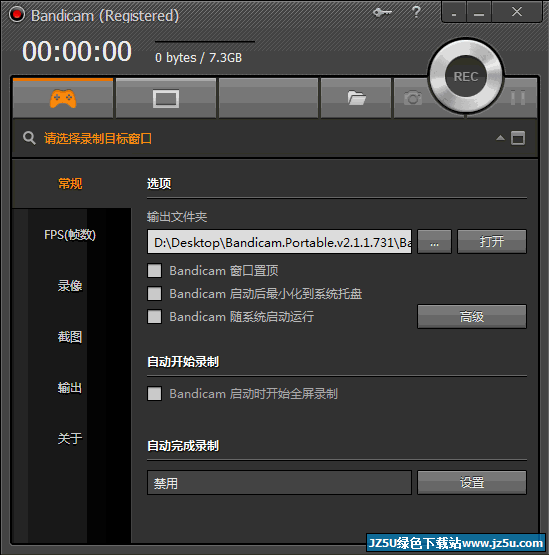The image size is (549, 555).
Task: Click the pause recording icon
Action: [x=518, y=97]
